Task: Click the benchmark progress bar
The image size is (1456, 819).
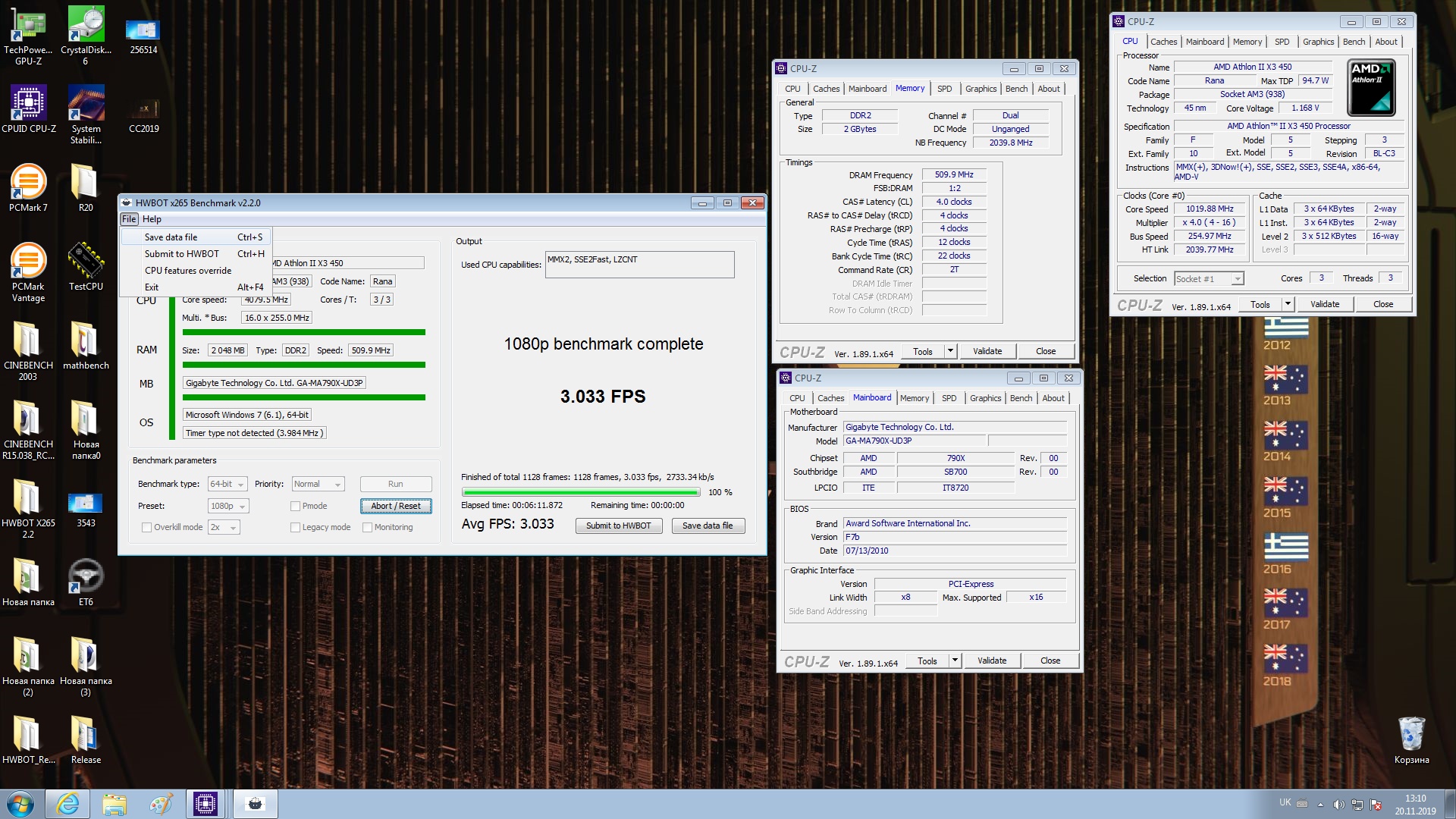Action: click(x=580, y=492)
